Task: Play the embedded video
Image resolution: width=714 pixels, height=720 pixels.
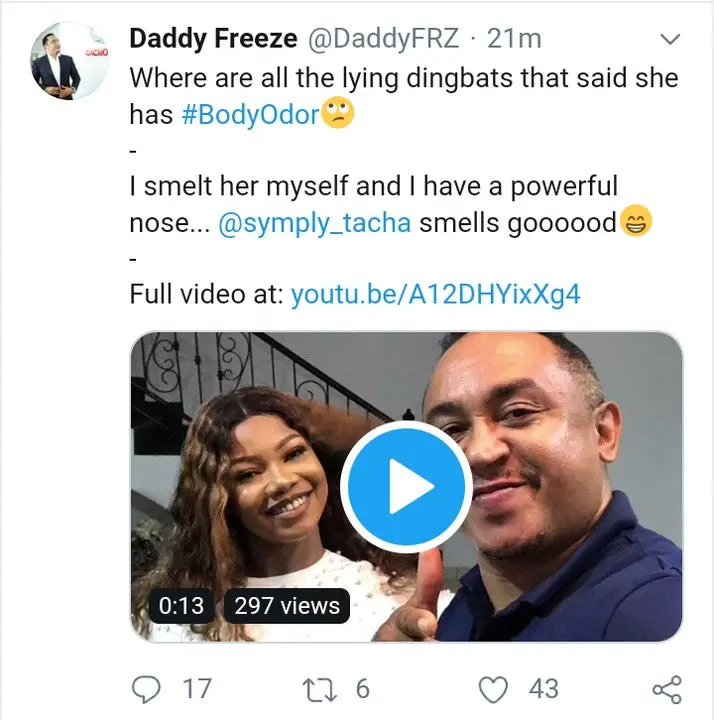Action: coord(406,487)
